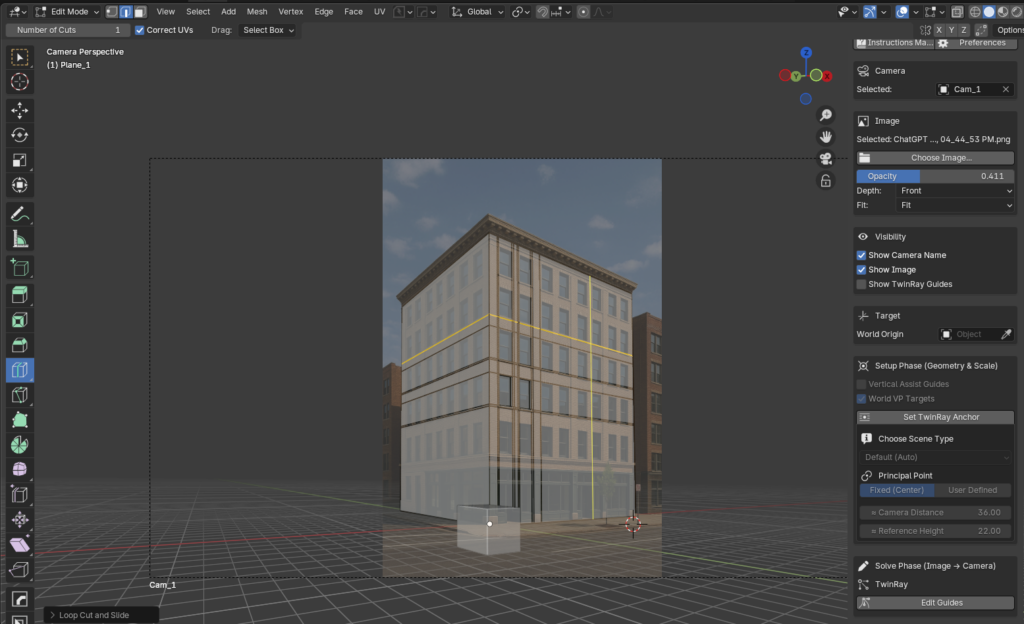1024x624 pixels.
Task: Select the Move tool in toolbar
Action: click(x=19, y=110)
